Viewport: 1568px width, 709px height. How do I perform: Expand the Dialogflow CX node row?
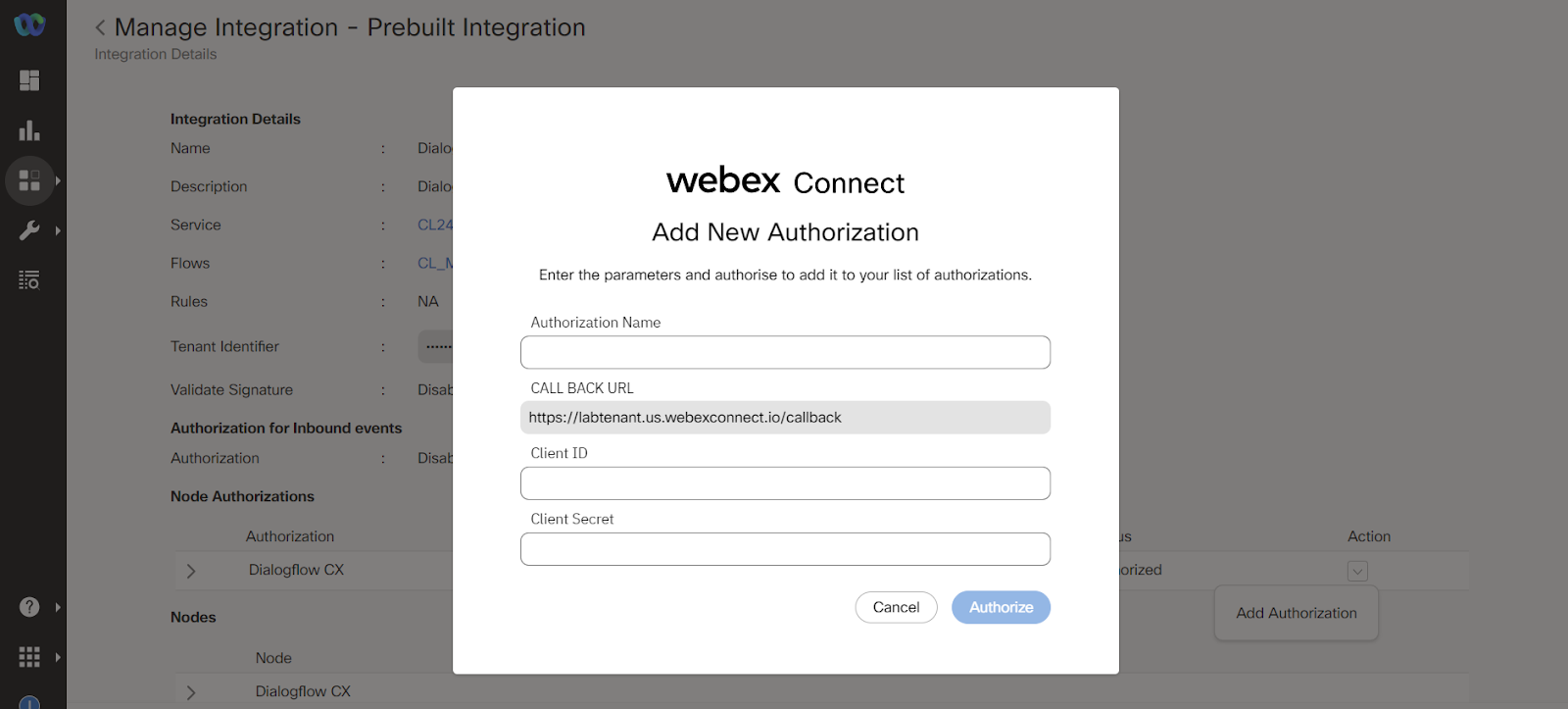[x=191, y=692]
